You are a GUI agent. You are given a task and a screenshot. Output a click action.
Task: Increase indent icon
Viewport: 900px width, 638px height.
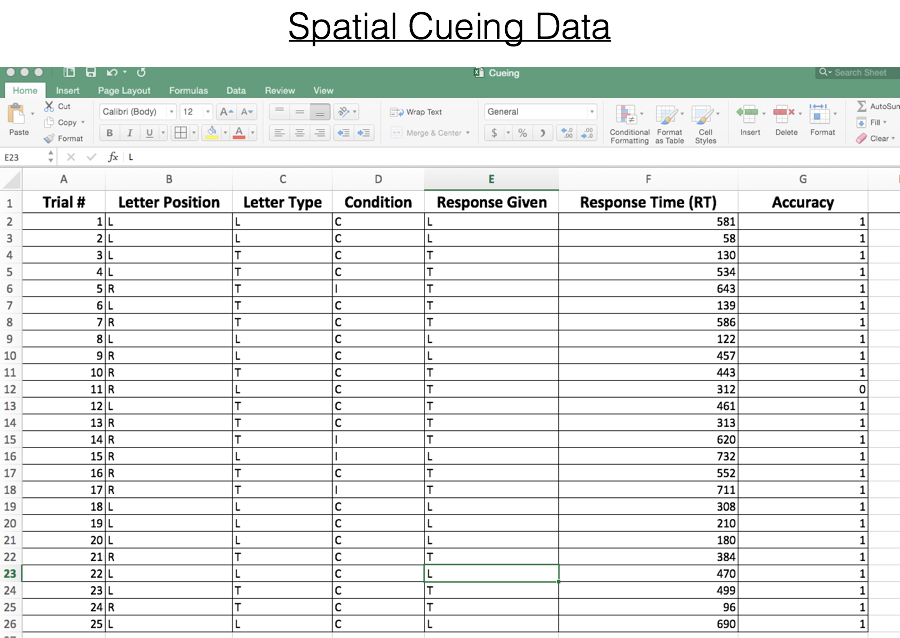[x=364, y=133]
